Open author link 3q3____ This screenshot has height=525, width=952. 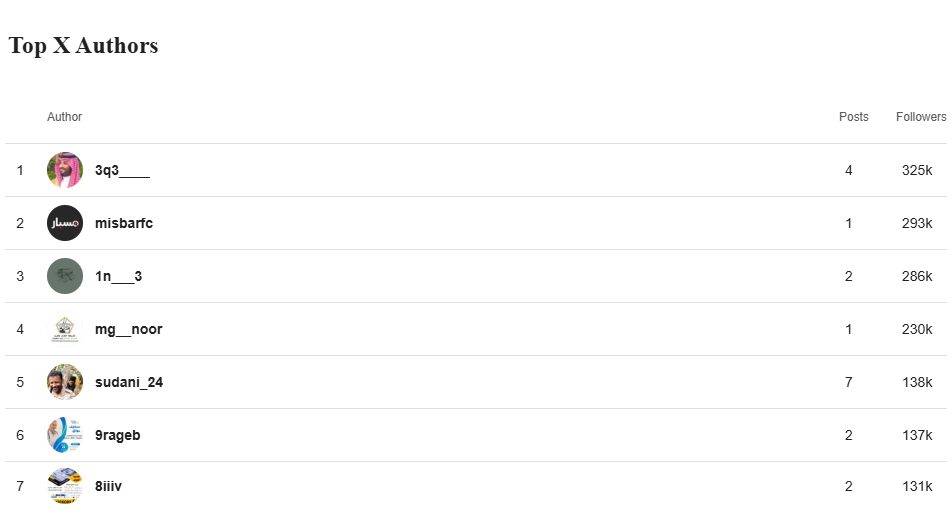pyautogui.click(x=122, y=171)
